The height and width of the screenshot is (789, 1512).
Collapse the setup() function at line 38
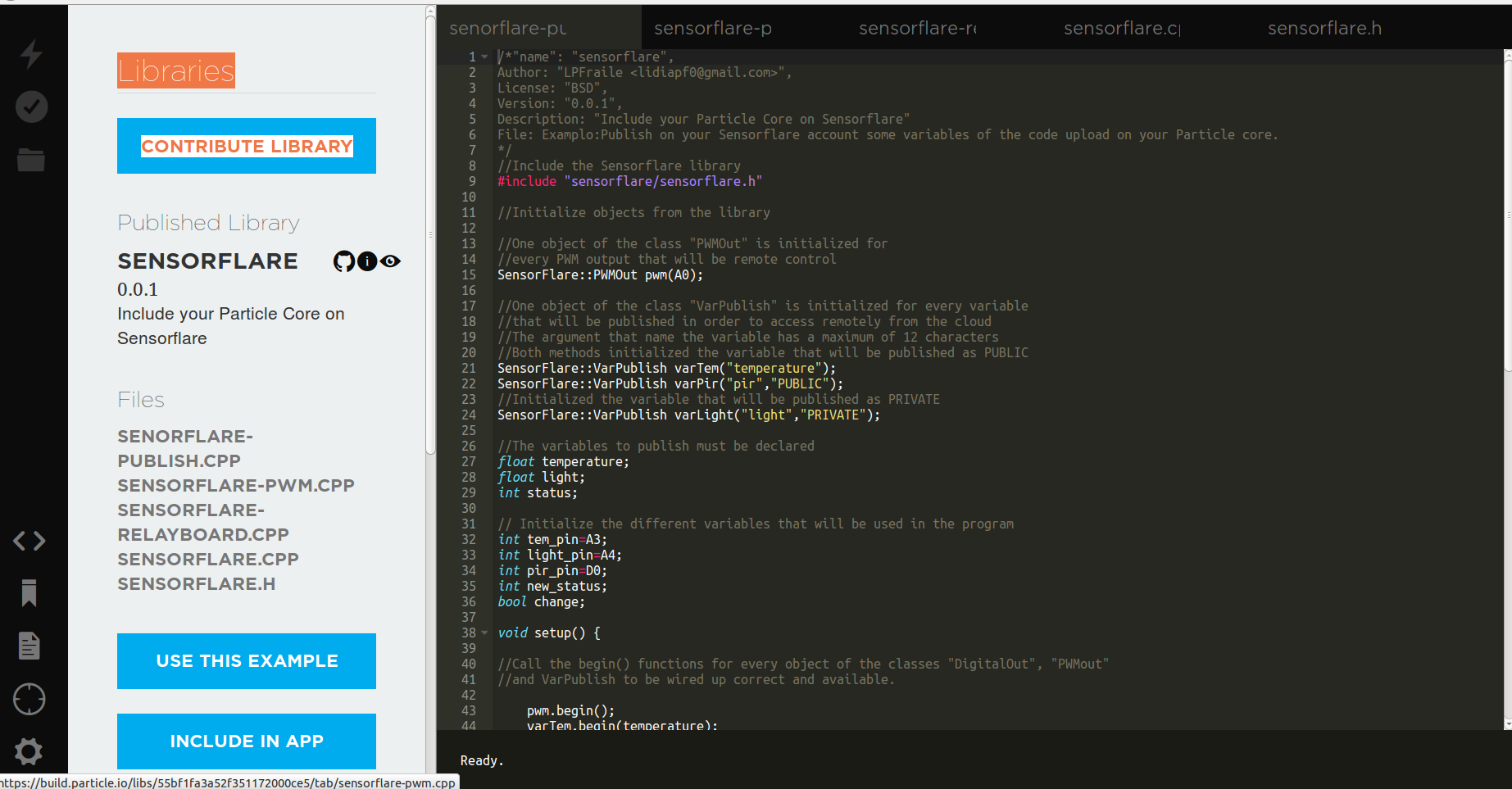click(x=484, y=633)
